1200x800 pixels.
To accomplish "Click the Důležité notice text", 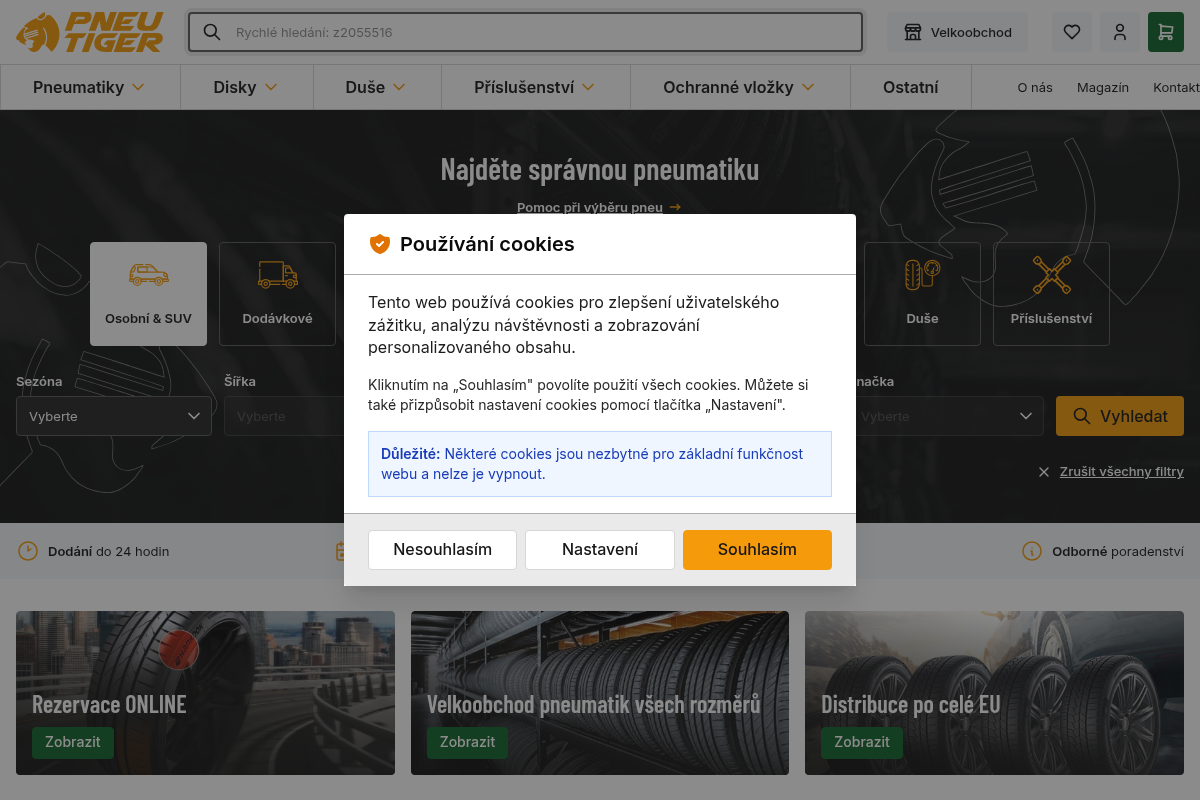I will click(600, 464).
